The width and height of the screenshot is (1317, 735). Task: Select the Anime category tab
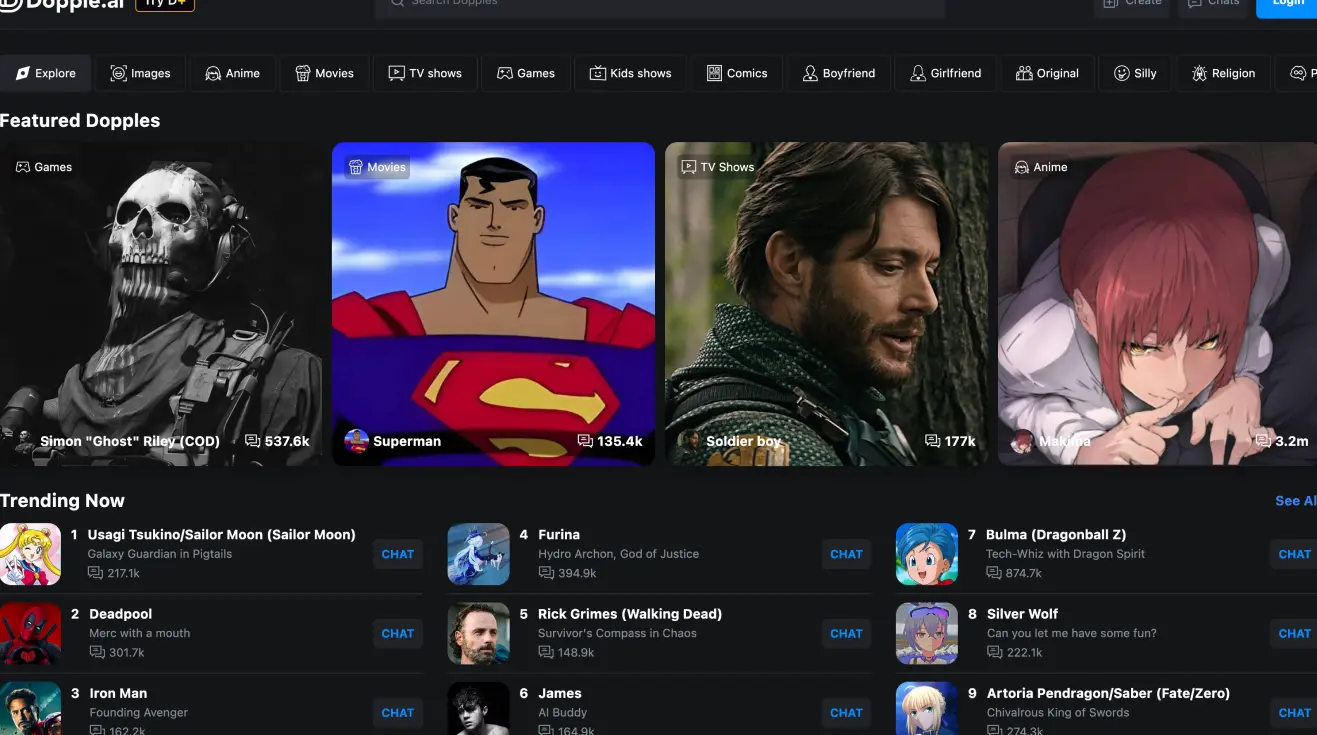[x=232, y=73]
